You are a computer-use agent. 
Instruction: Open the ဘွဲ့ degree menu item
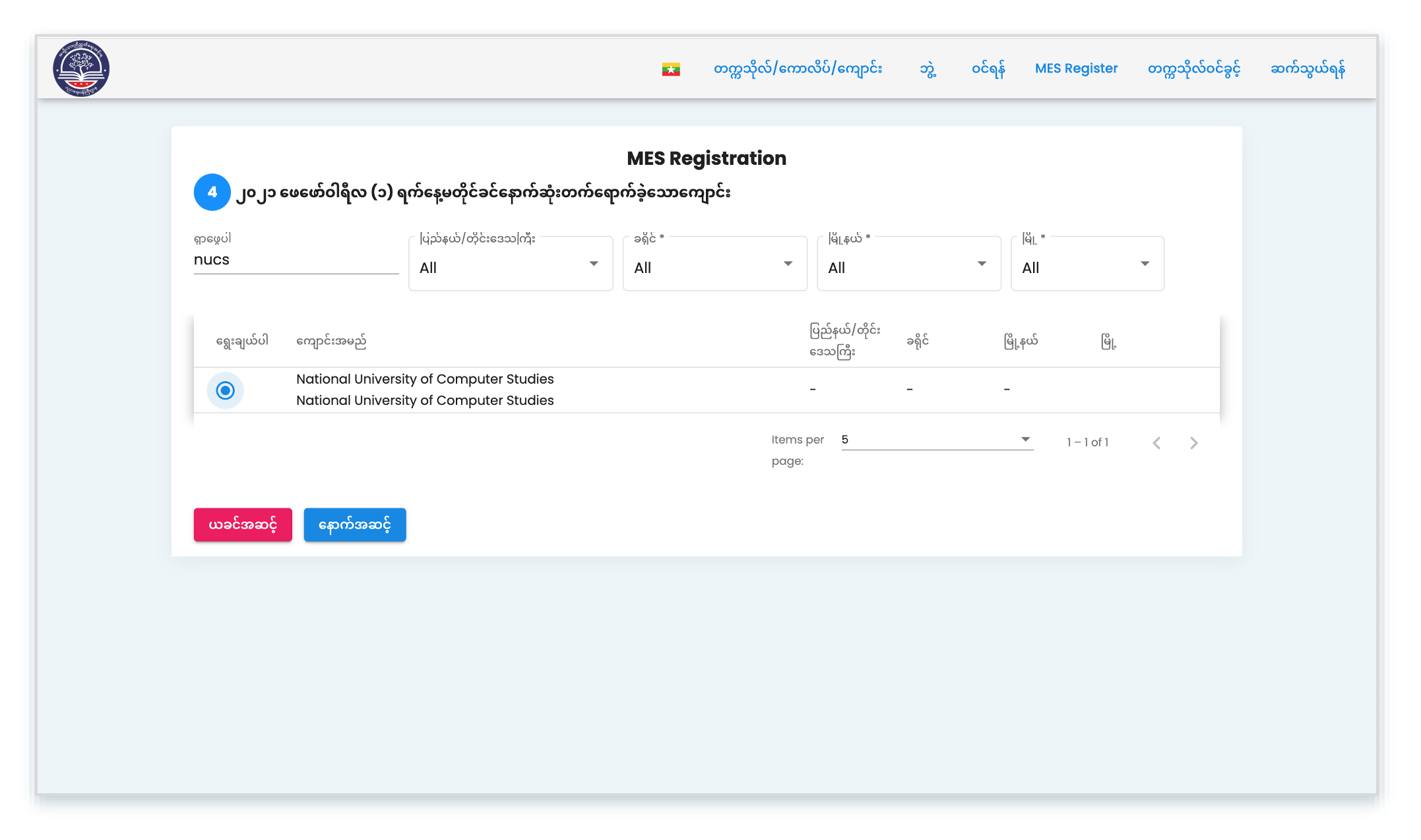(928, 69)
